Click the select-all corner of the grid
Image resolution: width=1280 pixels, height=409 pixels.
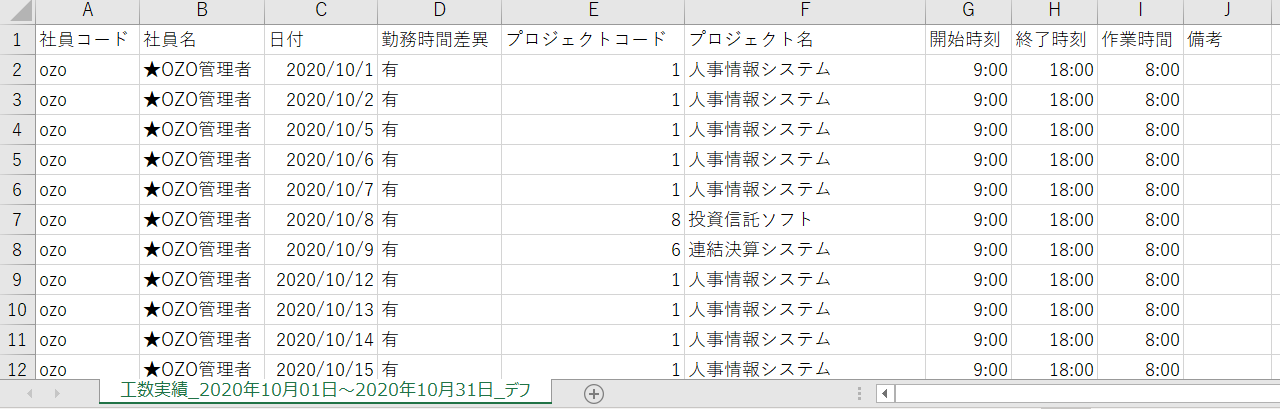click(17, 11)
